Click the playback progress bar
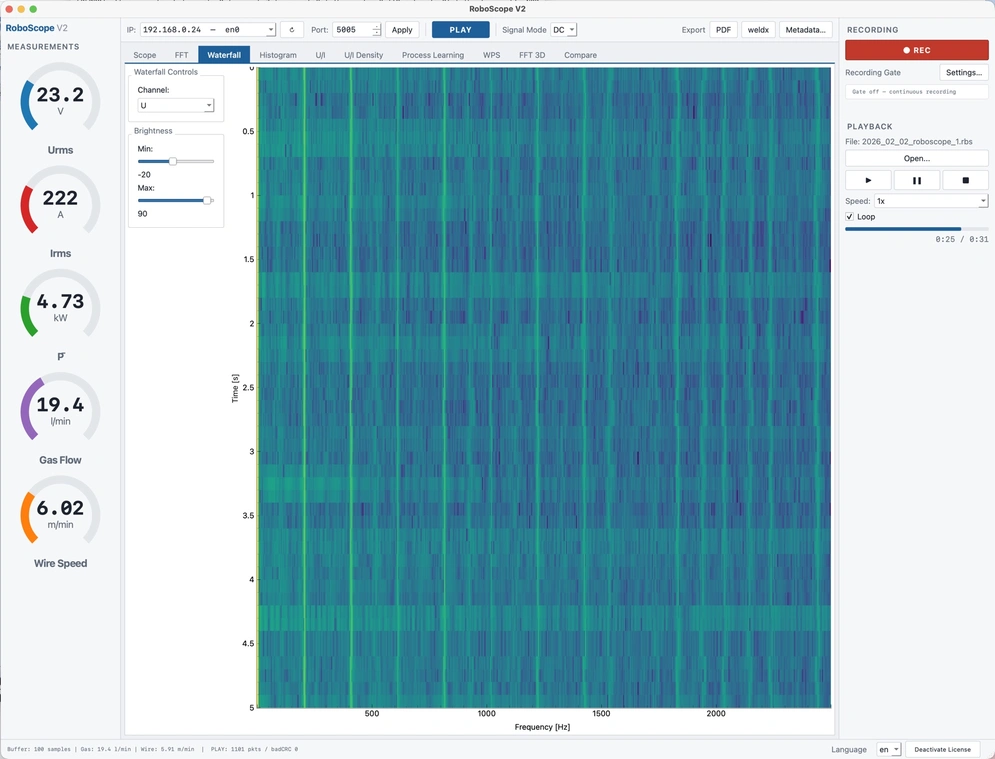The image size is (995, 759). (916, 228)
